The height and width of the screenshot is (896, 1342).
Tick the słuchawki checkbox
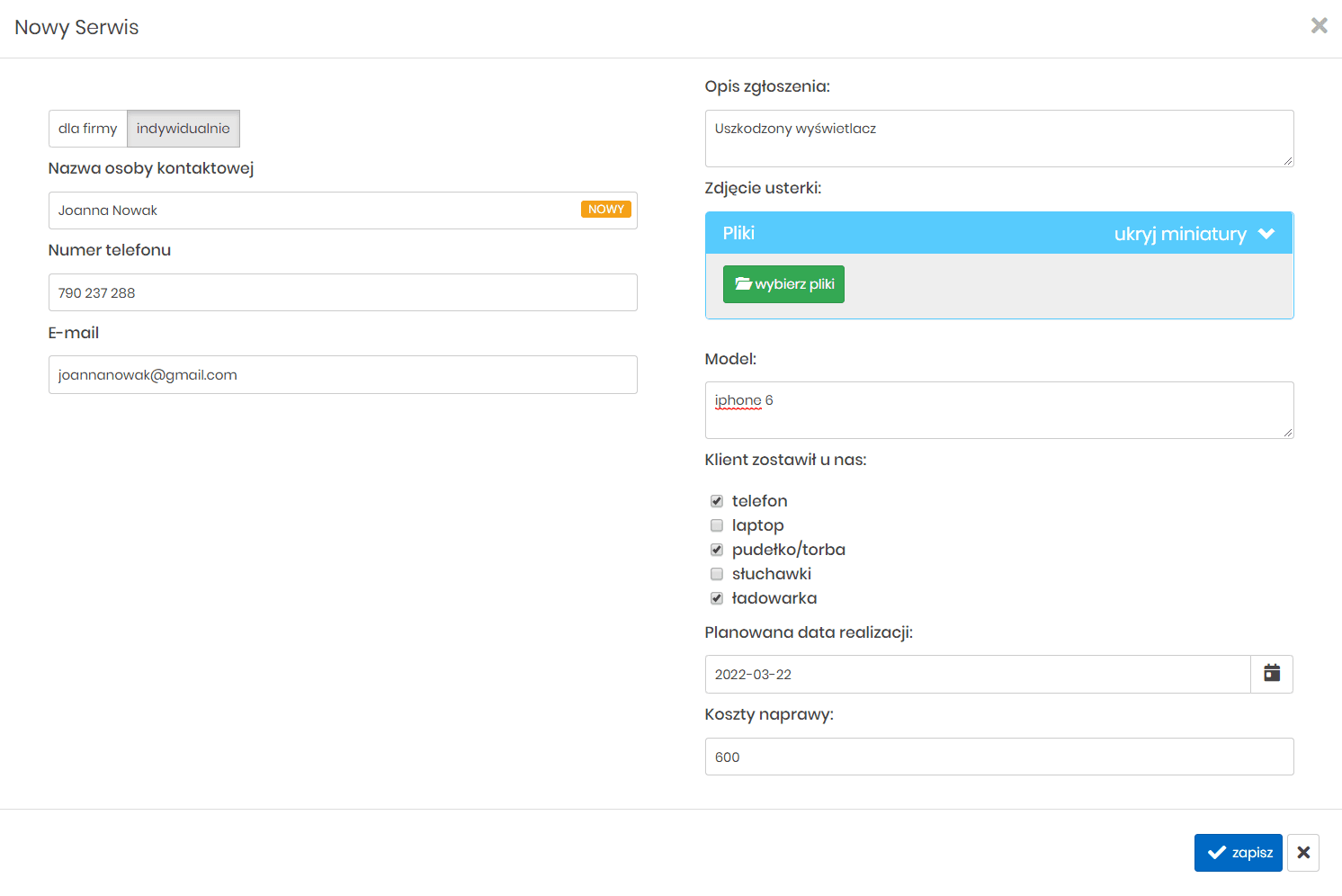717,574
